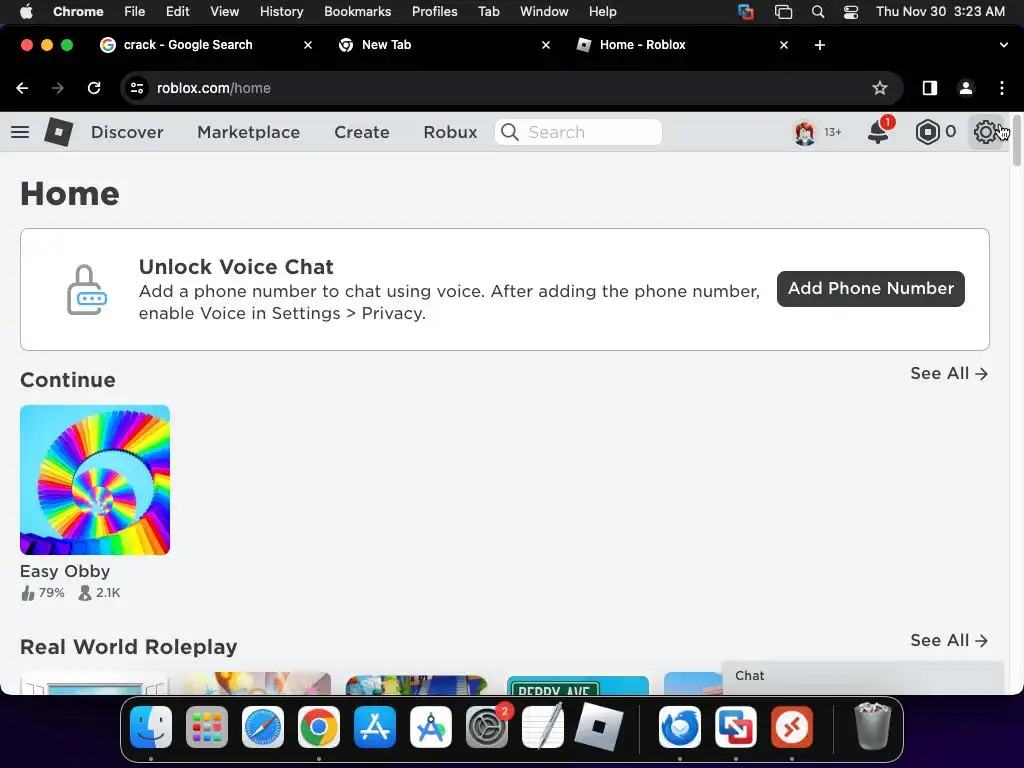Open the Roblox hamburger navigation menu

(20, 132)
